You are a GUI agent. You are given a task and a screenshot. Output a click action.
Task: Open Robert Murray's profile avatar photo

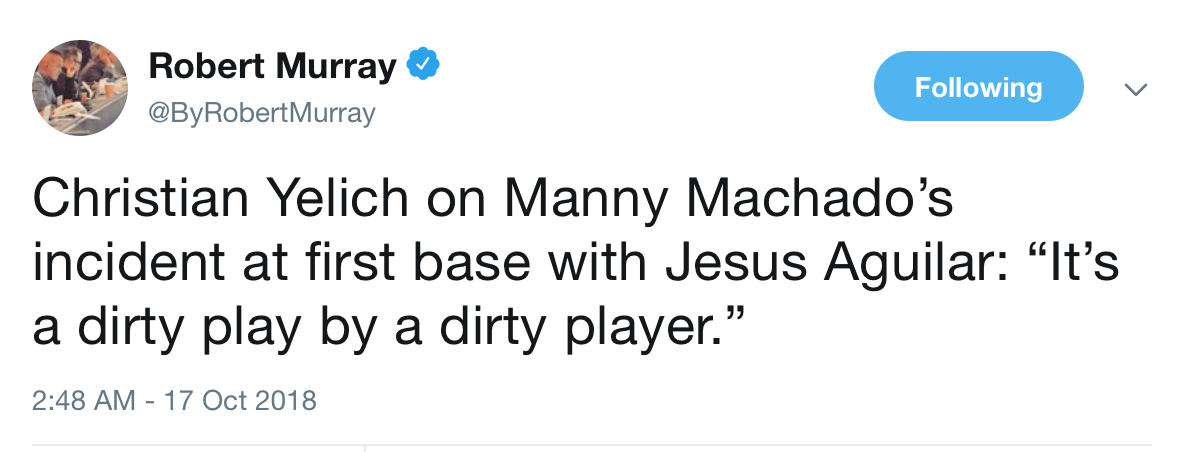pyautogui.click(x=81, y=88)
